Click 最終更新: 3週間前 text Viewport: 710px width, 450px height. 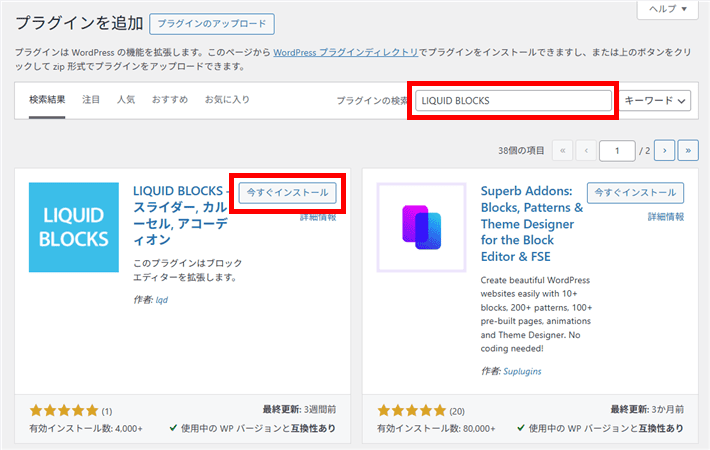tap(299, 409)
